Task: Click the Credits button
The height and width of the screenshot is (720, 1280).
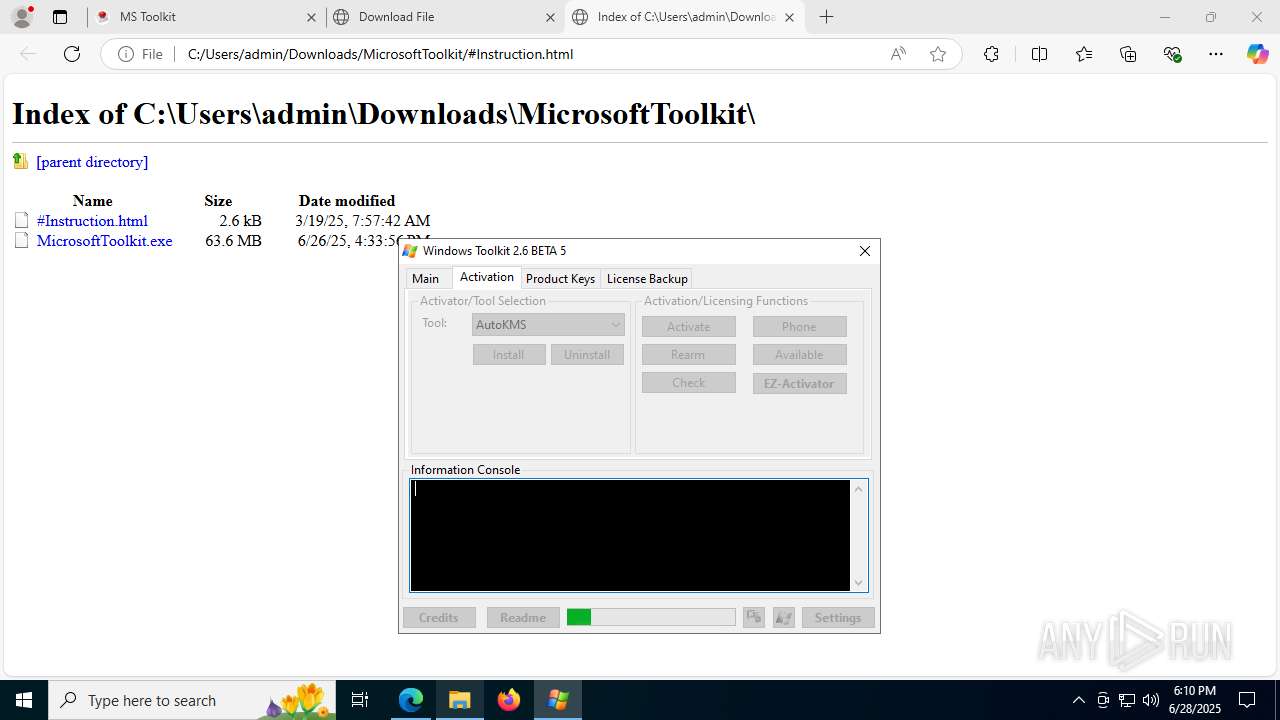Action: pyautogui.click(x=439, y=618)
